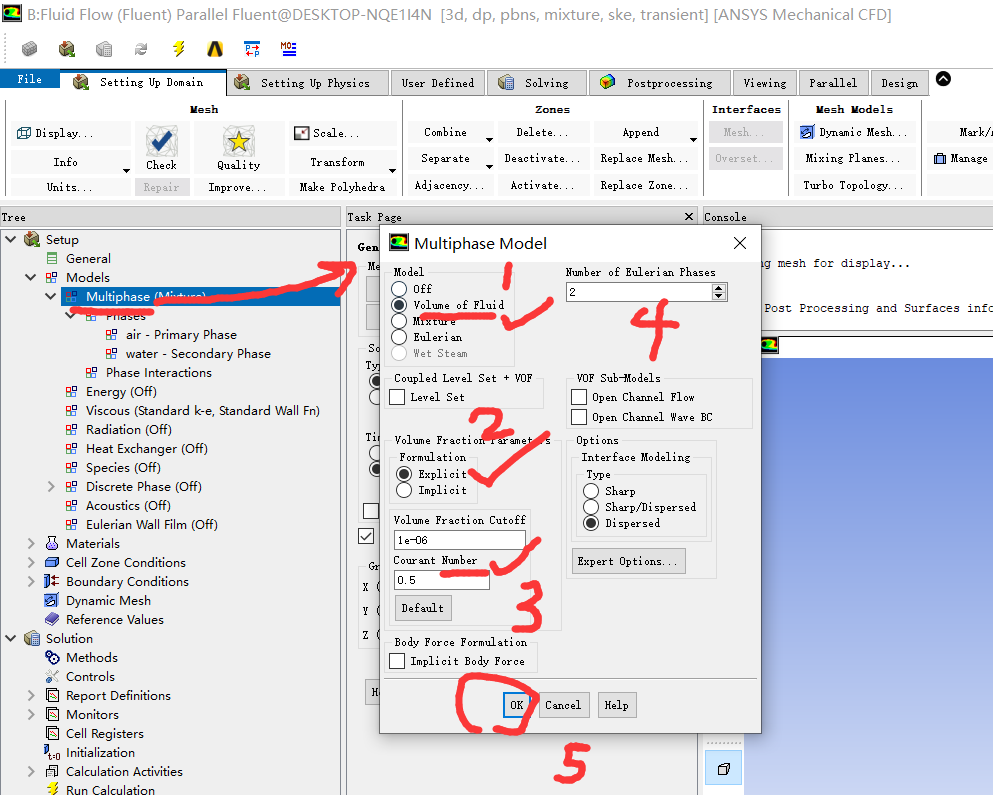Enable Open Channel Wave BC checkbox
The image size is (993, 795).
pos(579,417)
